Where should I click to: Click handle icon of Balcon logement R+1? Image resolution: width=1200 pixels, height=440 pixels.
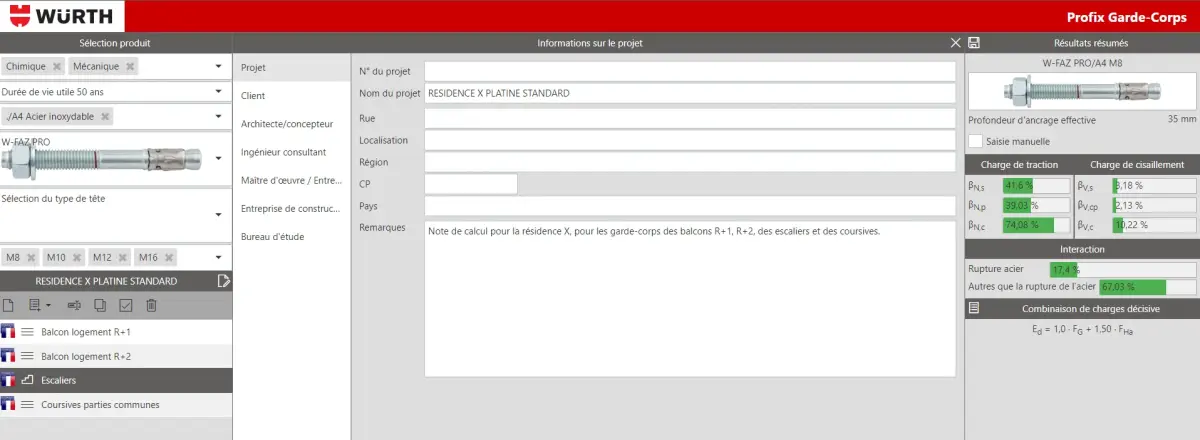(x=28, y=332)
